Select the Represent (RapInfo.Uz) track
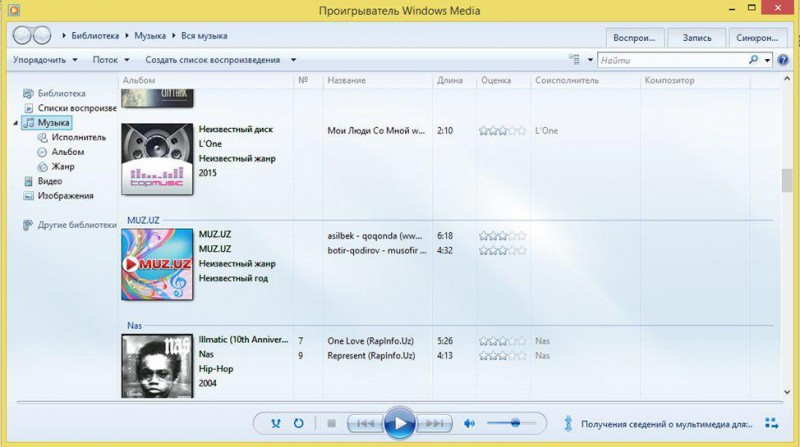The height and width of the screenshot is (447, 800). pos(371,356)
